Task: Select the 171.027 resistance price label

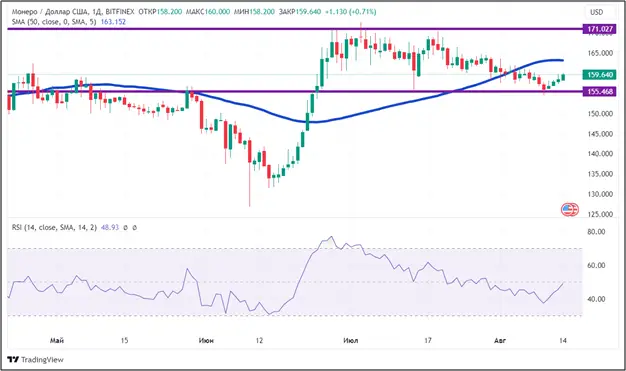Action: (600, 29)
